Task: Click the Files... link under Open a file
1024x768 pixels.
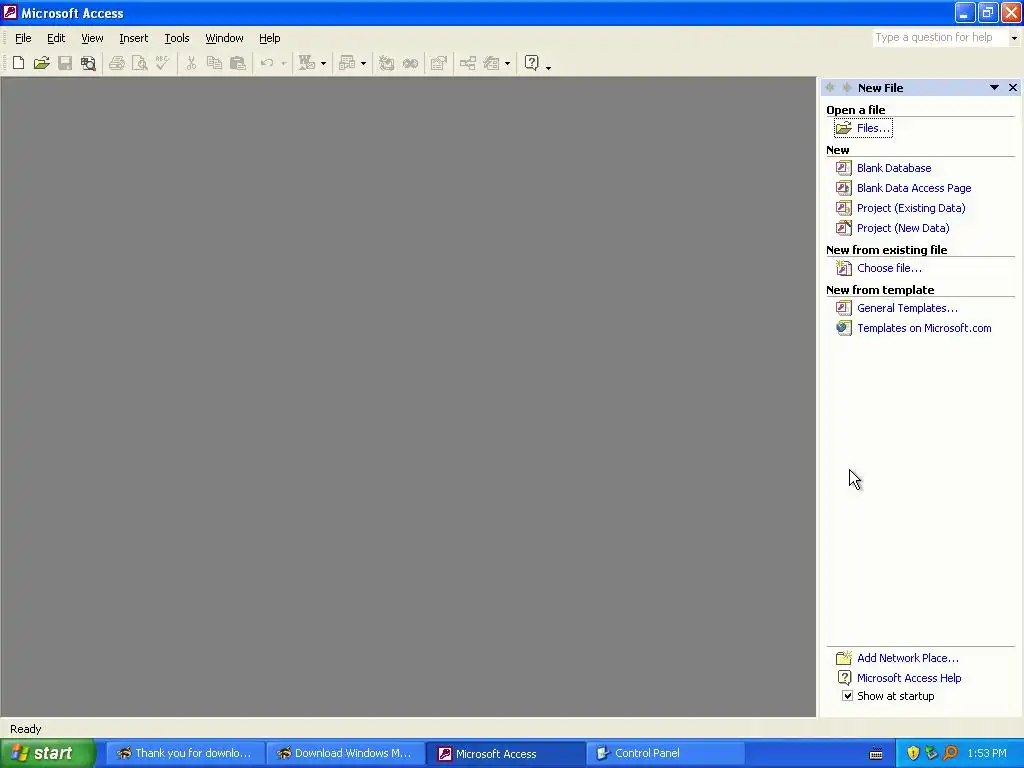Action: coord(873,128)
